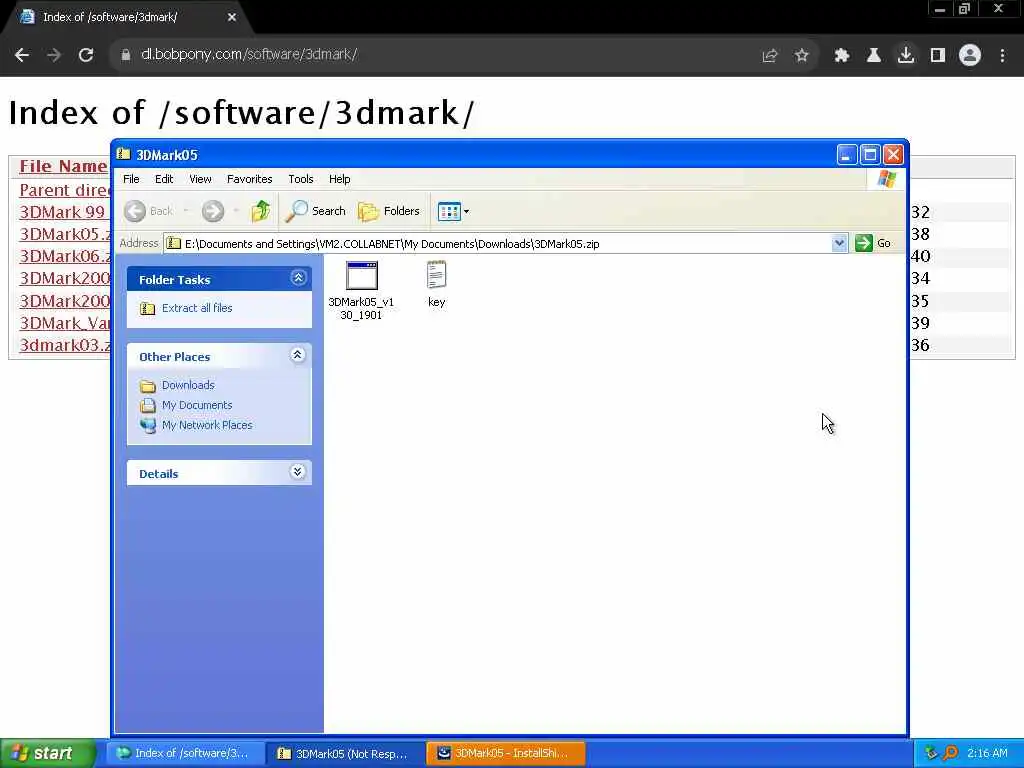Expand the Details panel
This screenshot has width=1024, height=768.
[298, 472]
